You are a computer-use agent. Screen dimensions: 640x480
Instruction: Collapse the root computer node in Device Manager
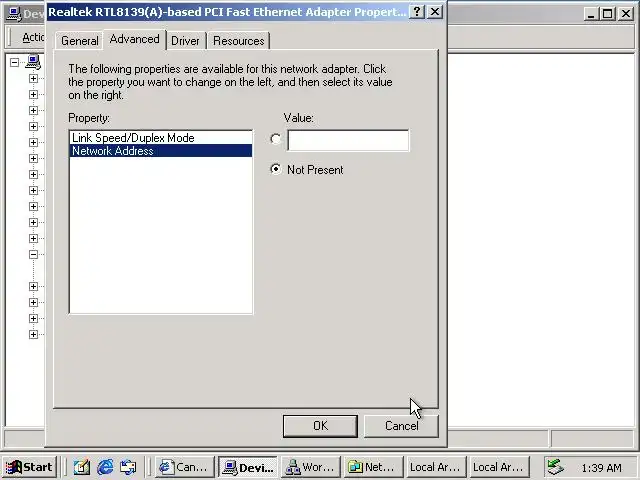[x=14, y=62]
